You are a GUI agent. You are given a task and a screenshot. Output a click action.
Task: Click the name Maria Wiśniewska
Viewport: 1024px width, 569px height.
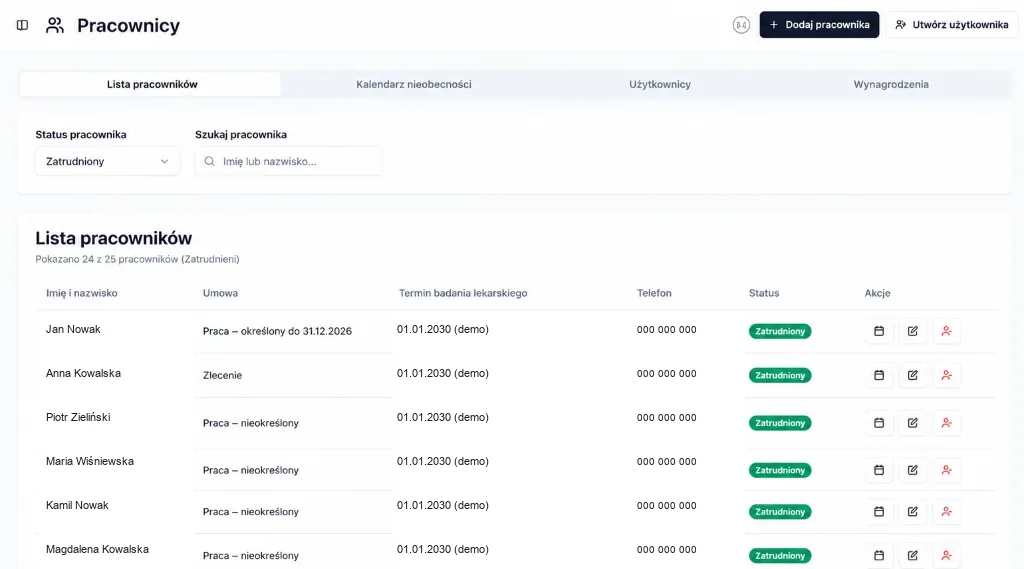(x=89, y=461)
